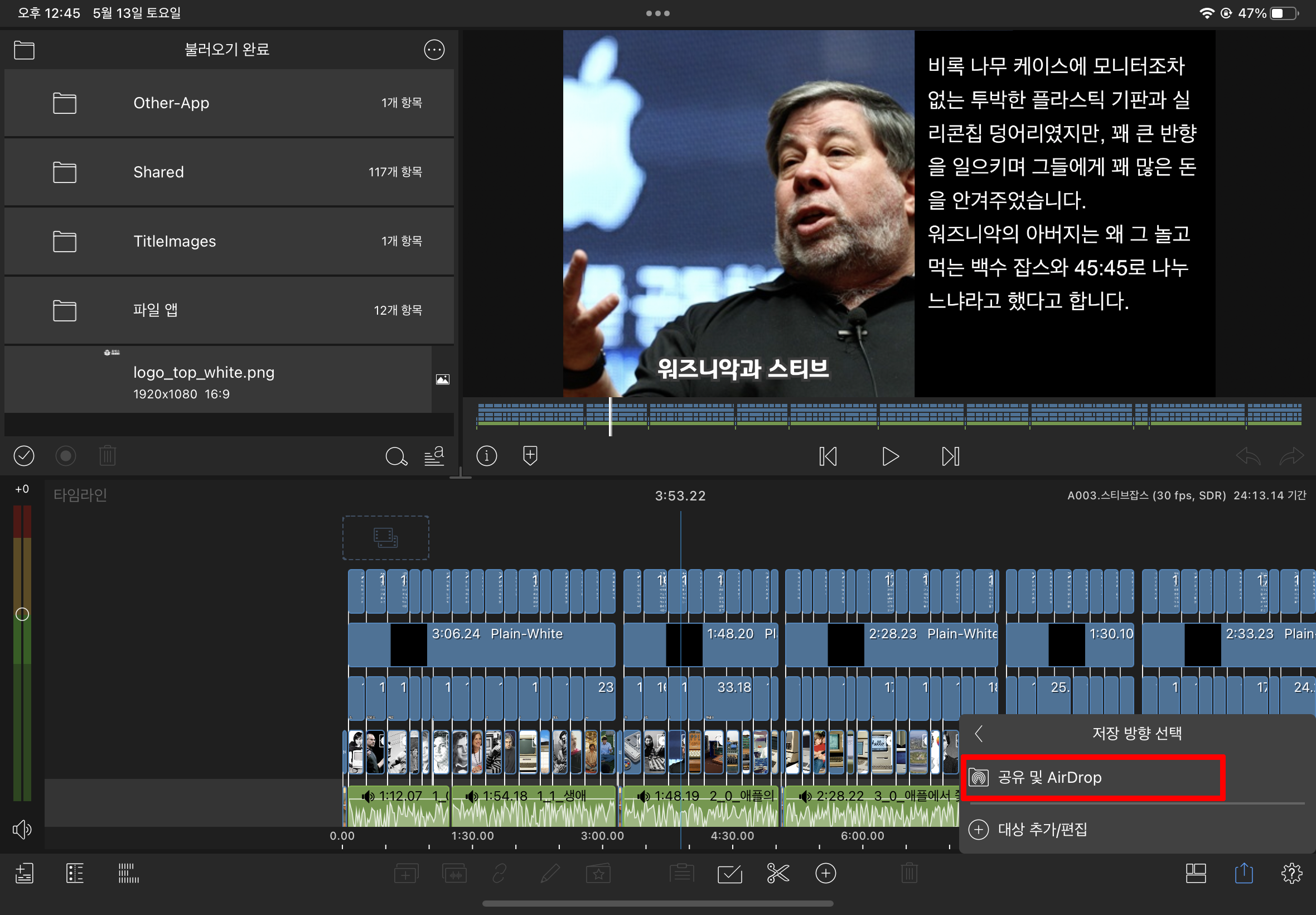Click the circled plus add icon in toolbar

pyautogui.click(x=826, y=873)
